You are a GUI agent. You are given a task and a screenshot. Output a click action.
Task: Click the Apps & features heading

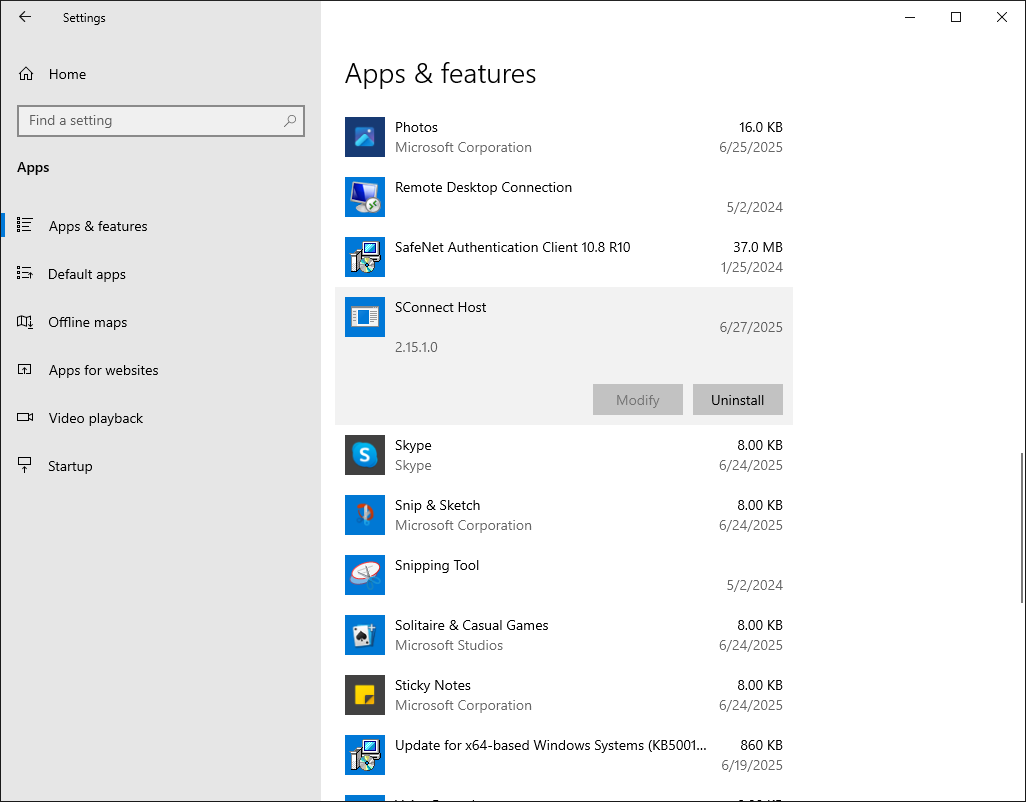coord(440,73)
